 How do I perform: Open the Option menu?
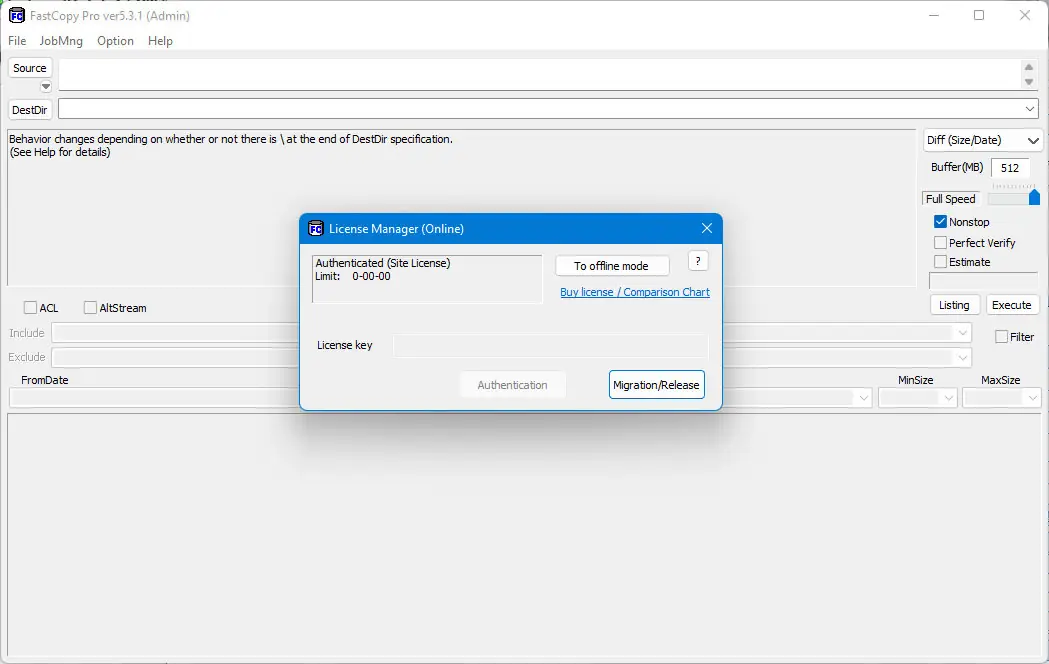pos(115,41)
